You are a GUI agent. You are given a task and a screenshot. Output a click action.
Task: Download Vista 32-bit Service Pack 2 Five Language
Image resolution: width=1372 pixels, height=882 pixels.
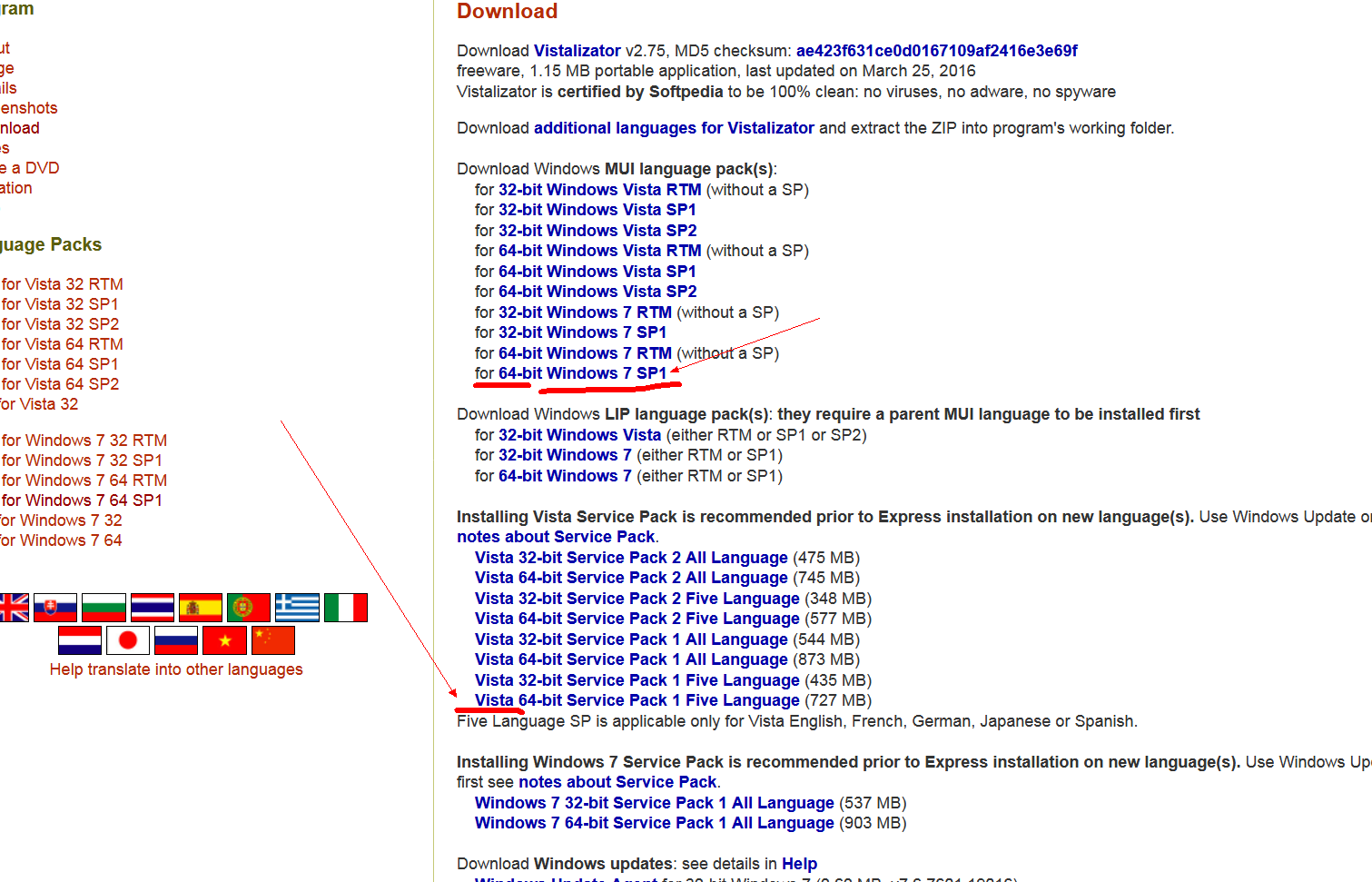(637, 599)
